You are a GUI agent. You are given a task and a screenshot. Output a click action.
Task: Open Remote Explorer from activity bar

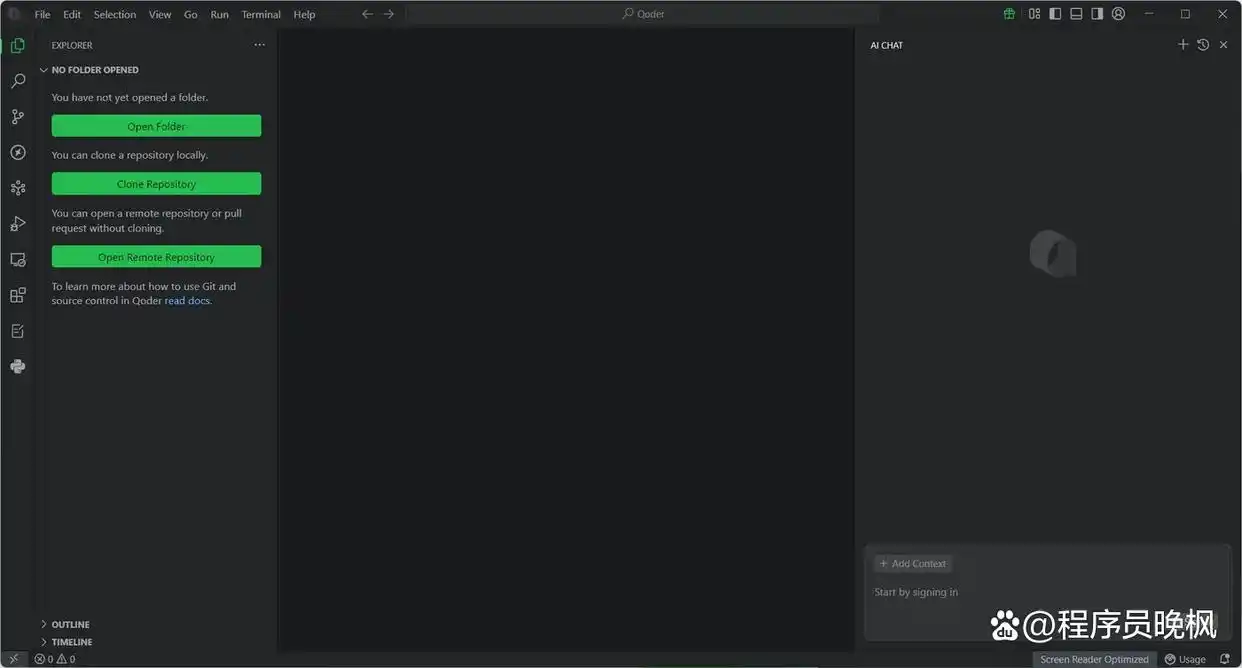click(17, 260)
